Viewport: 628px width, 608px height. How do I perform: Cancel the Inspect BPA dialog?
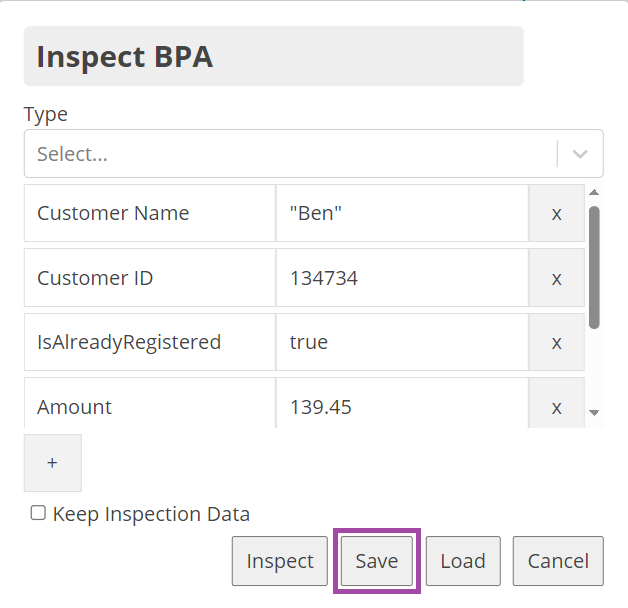point(558,561)
